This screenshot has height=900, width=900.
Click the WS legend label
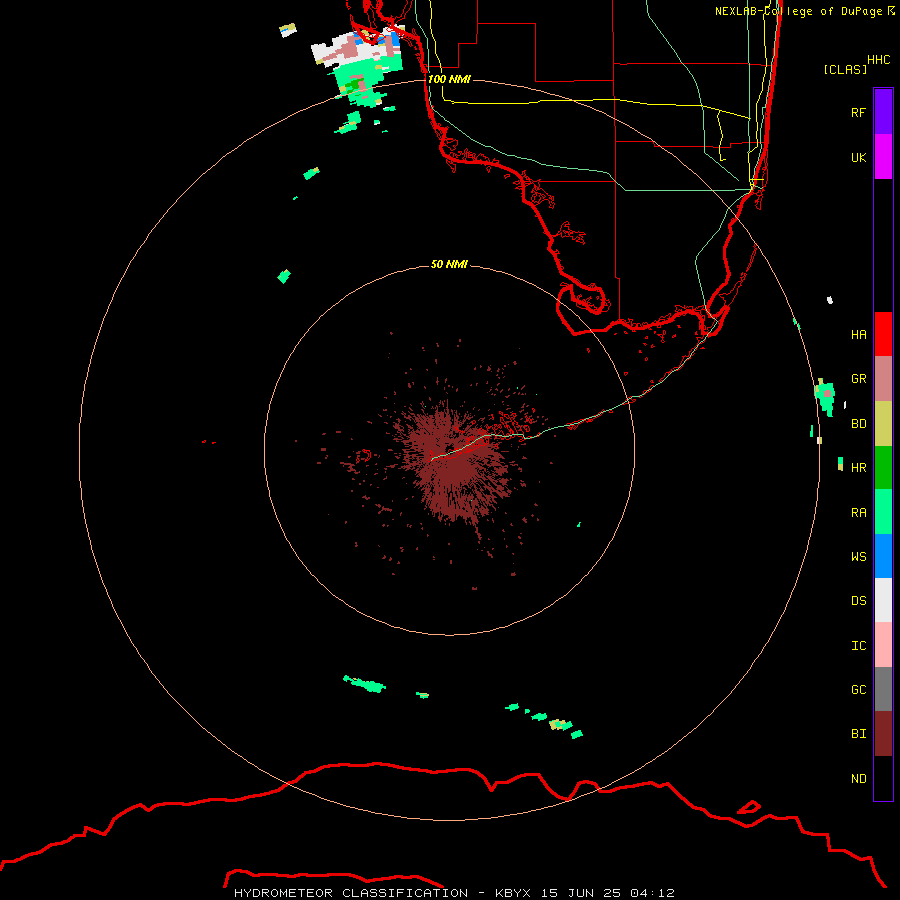(858, 557)
